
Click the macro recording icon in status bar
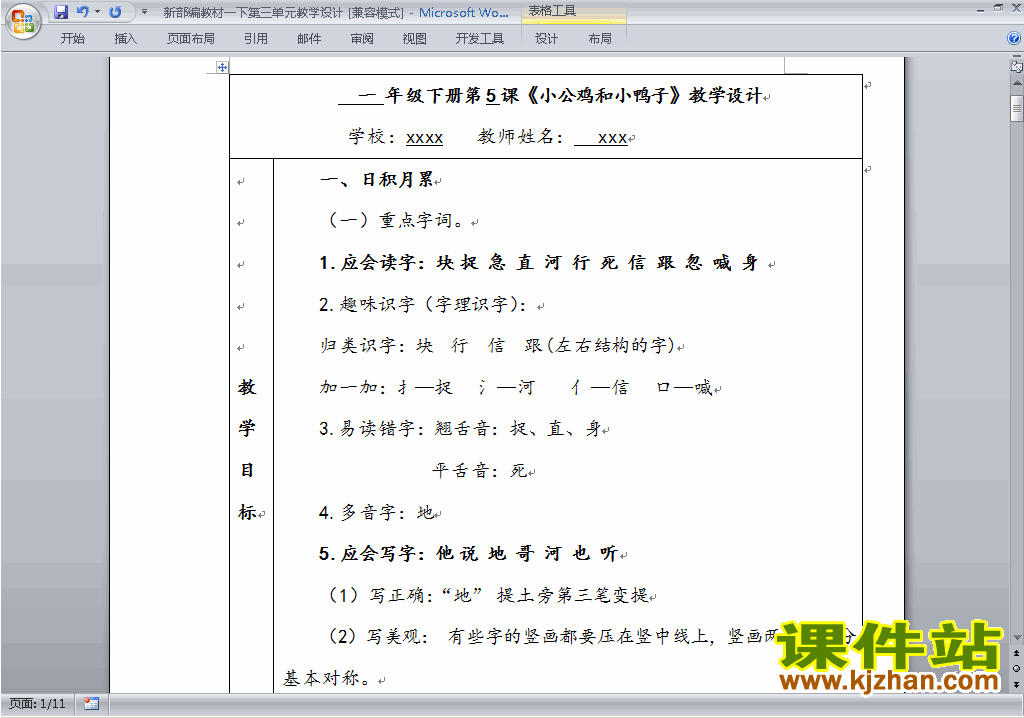(91, 704)
